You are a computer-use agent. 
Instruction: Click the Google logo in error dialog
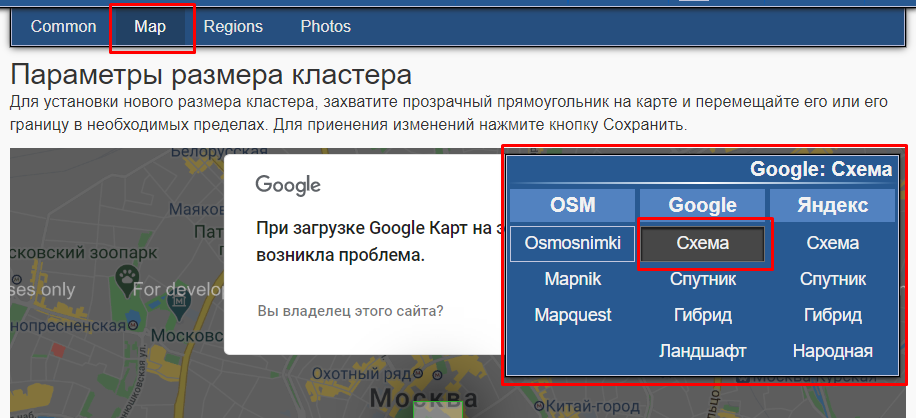point(288,185)
